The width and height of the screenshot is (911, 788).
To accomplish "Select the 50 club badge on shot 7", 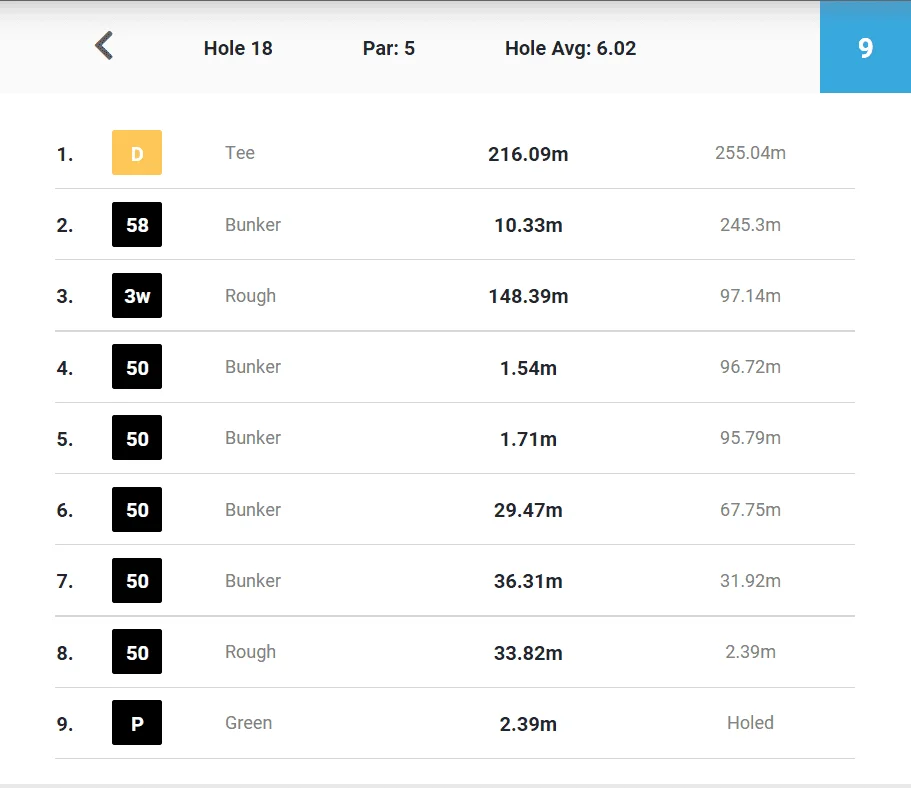I will coord(137,581).
